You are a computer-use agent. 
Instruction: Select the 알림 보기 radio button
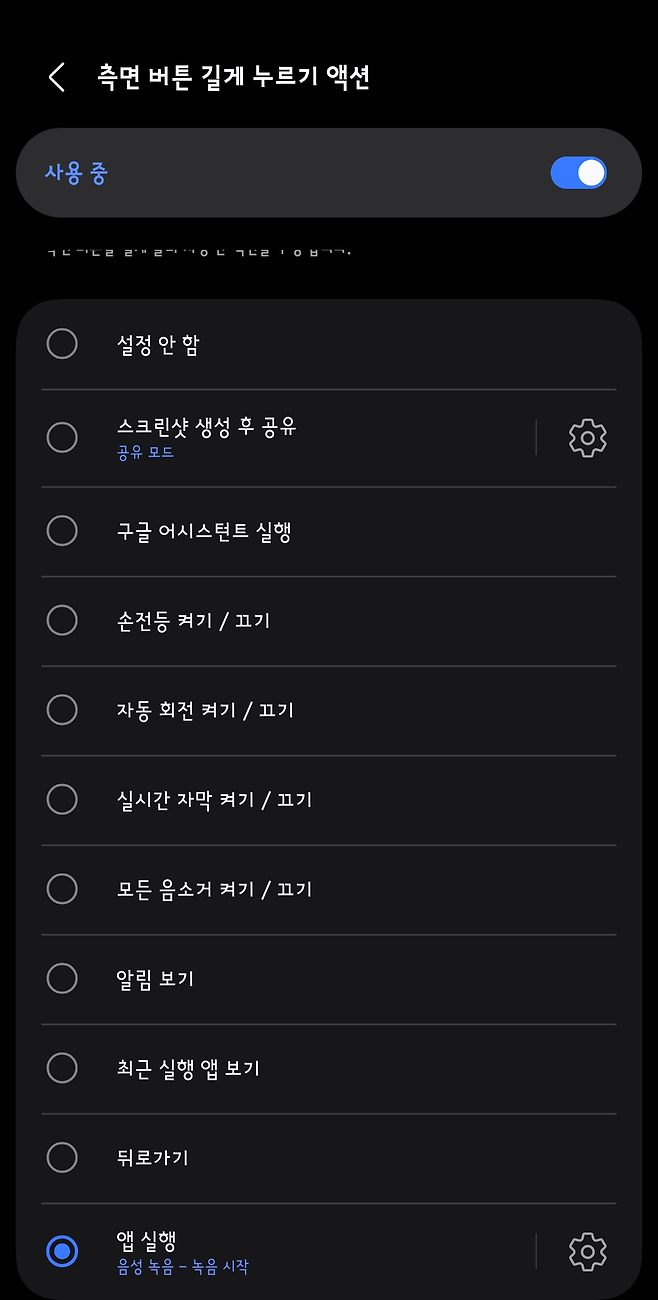point(62,978)
